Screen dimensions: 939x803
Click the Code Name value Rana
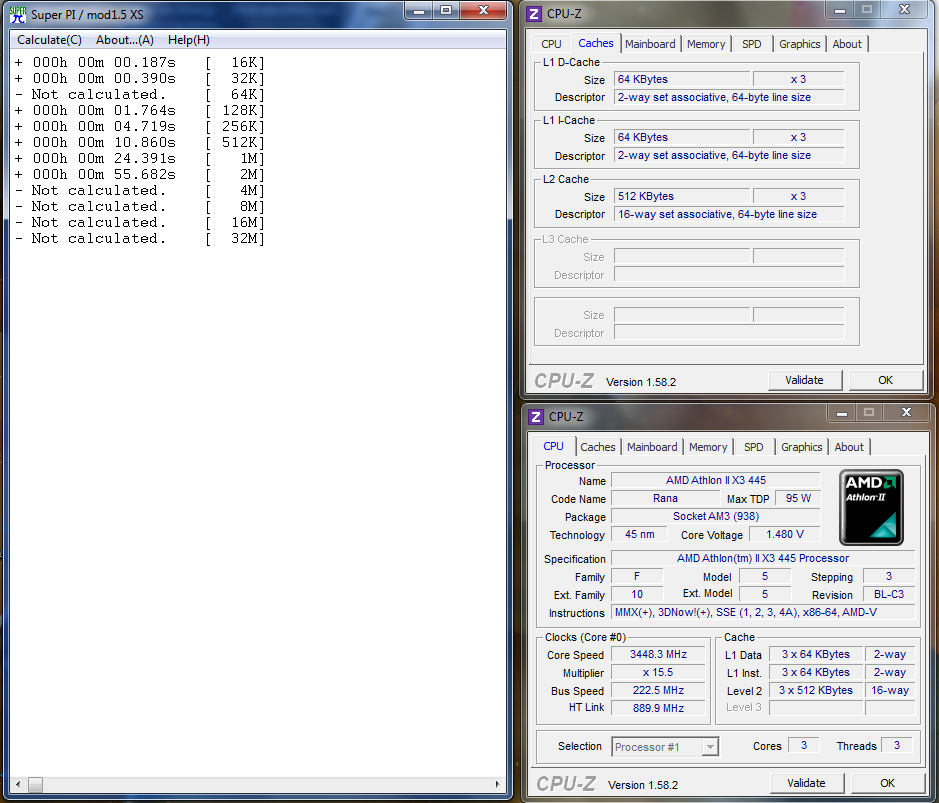665,498
